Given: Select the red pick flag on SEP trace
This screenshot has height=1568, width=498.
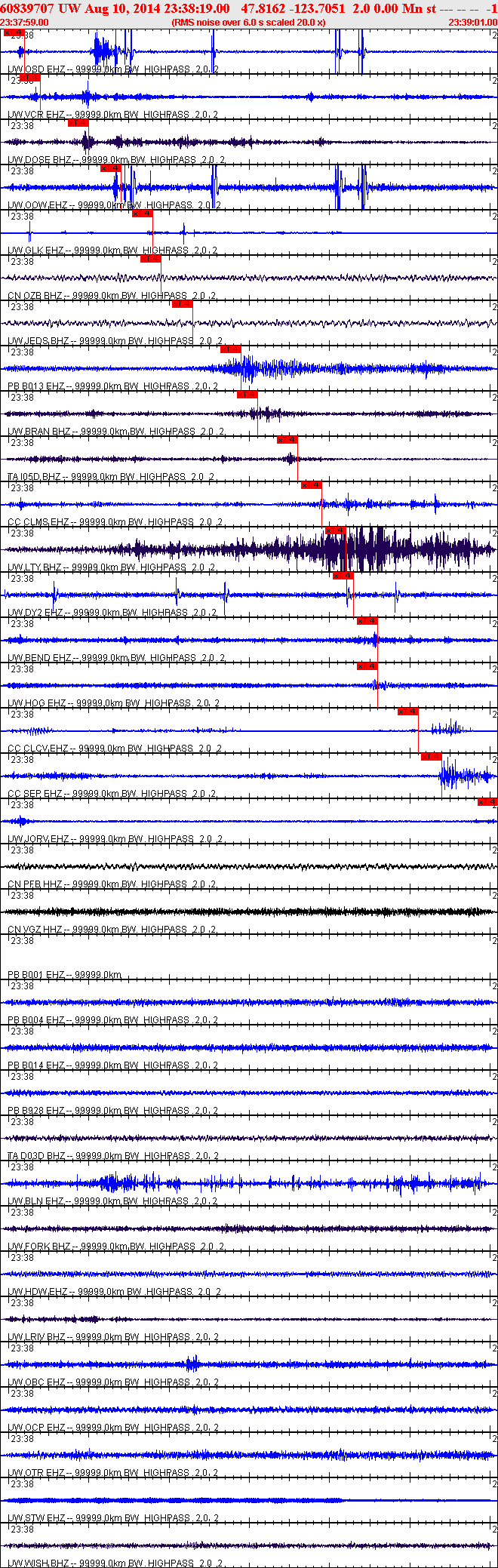Looking at the screenshot, I should pos(431,757).
